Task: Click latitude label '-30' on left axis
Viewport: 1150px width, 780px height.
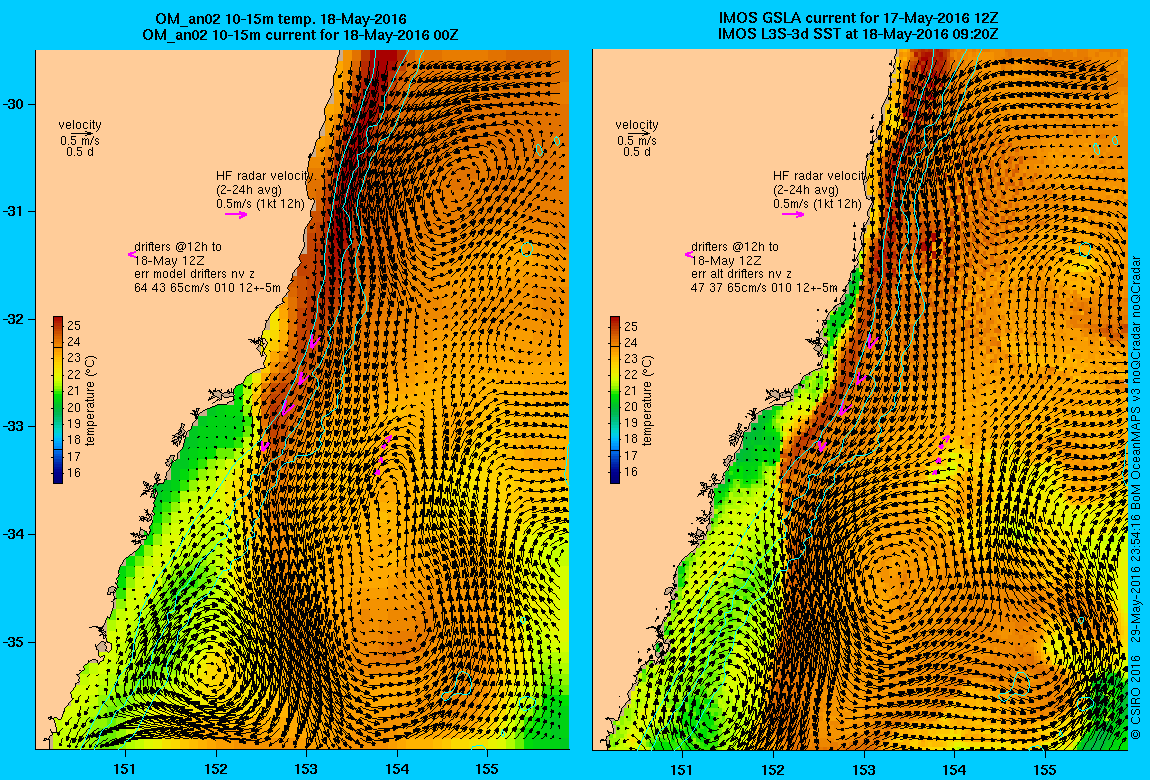Action: 14,104
